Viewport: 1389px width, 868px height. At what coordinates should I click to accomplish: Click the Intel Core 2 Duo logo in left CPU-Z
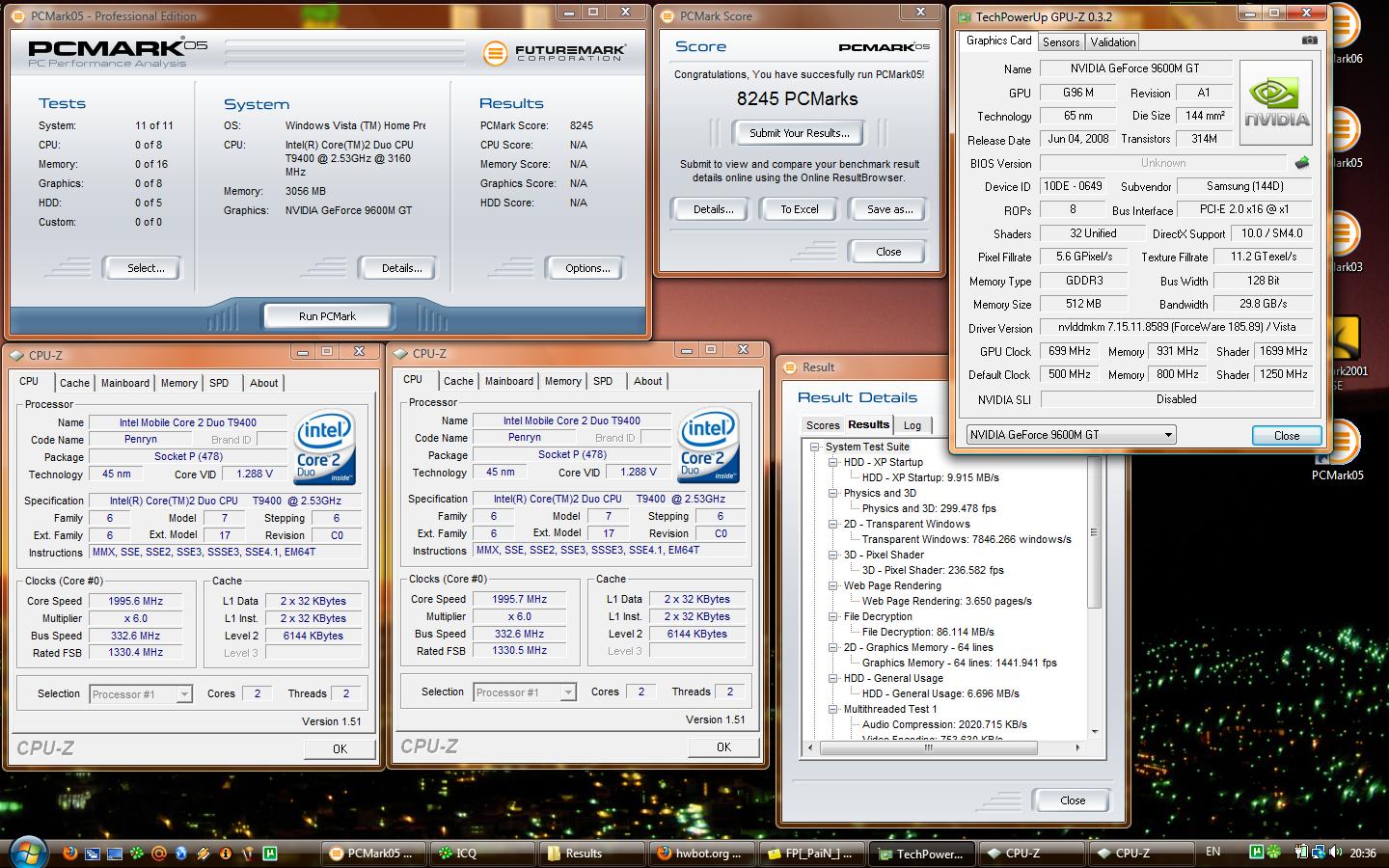pyautogui.click(x=325, y=448)
